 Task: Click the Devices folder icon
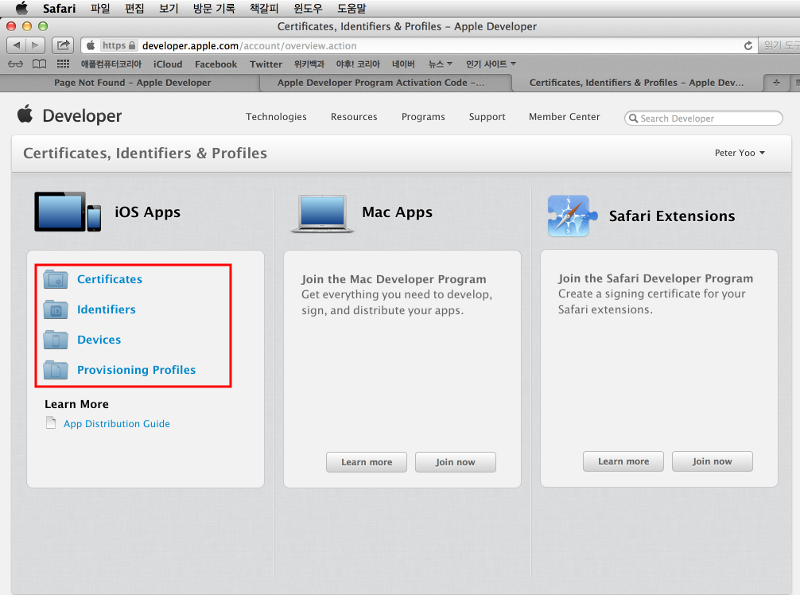click(56, 339)
